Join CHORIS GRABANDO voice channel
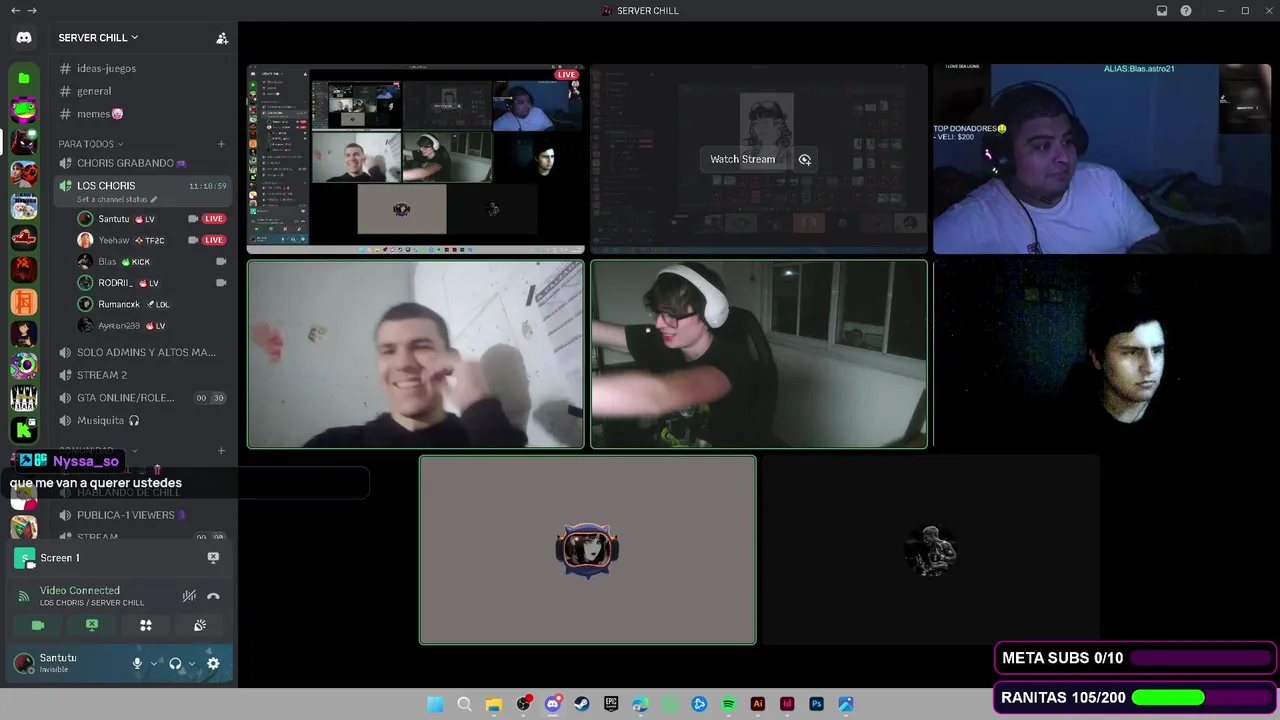 click(x=142, y=163)
